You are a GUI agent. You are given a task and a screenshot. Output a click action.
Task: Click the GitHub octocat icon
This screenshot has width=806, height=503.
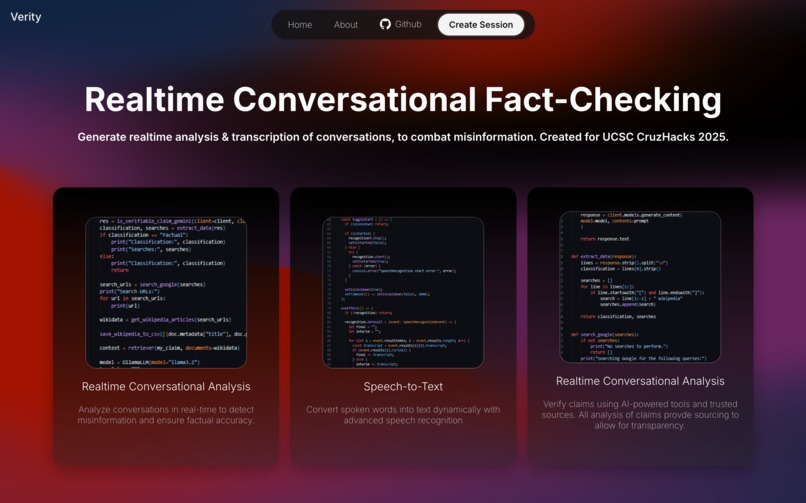pos(385,24)
